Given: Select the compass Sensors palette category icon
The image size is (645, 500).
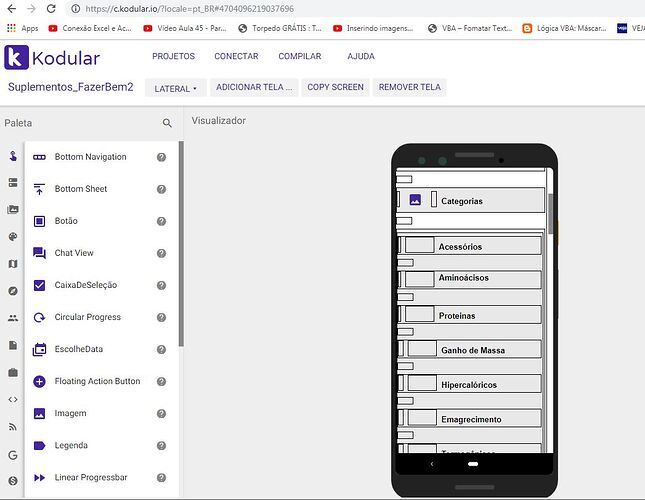Looking at the screenshot, I should [13, 291].
